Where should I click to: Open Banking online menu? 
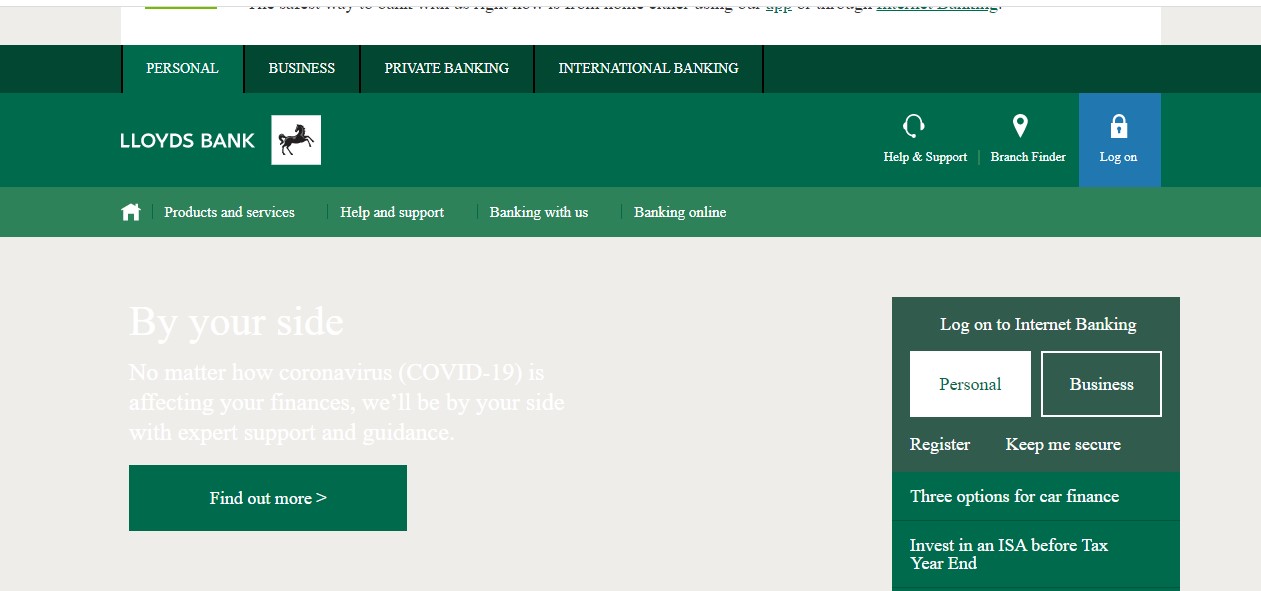(x=680, y=212)
